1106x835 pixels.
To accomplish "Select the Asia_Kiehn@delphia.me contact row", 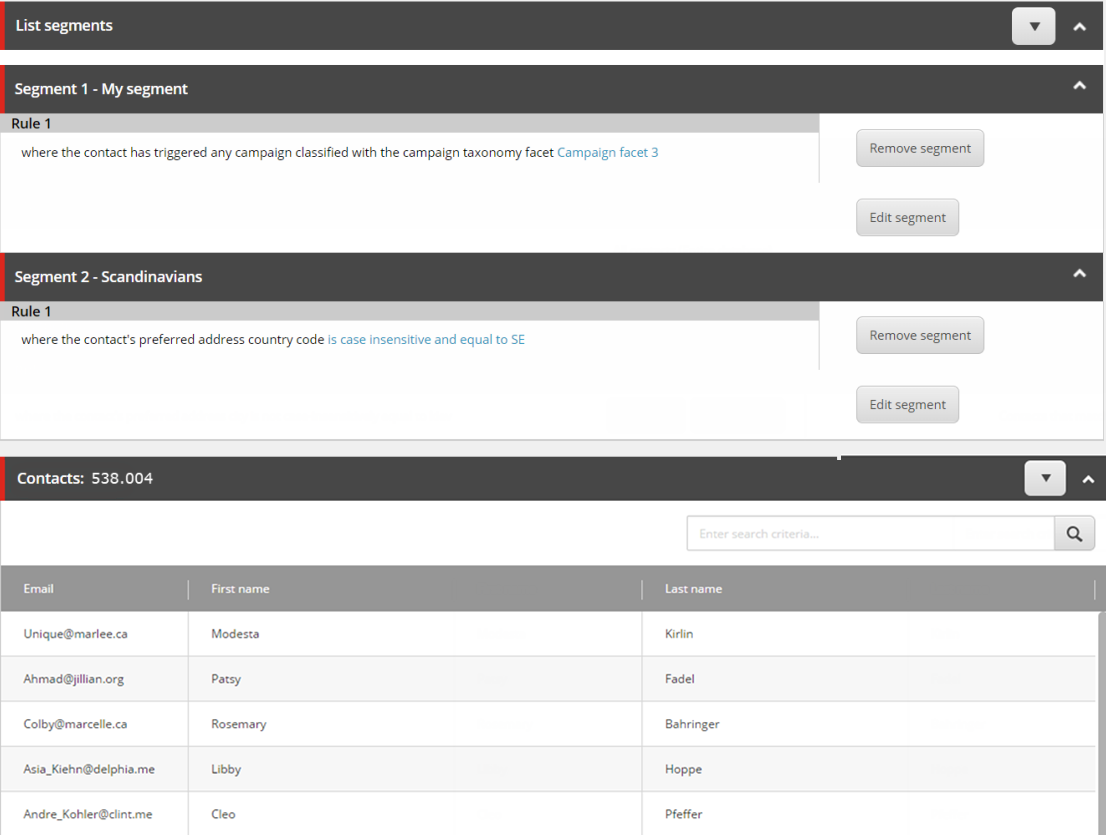I will (x=548, y=769).
